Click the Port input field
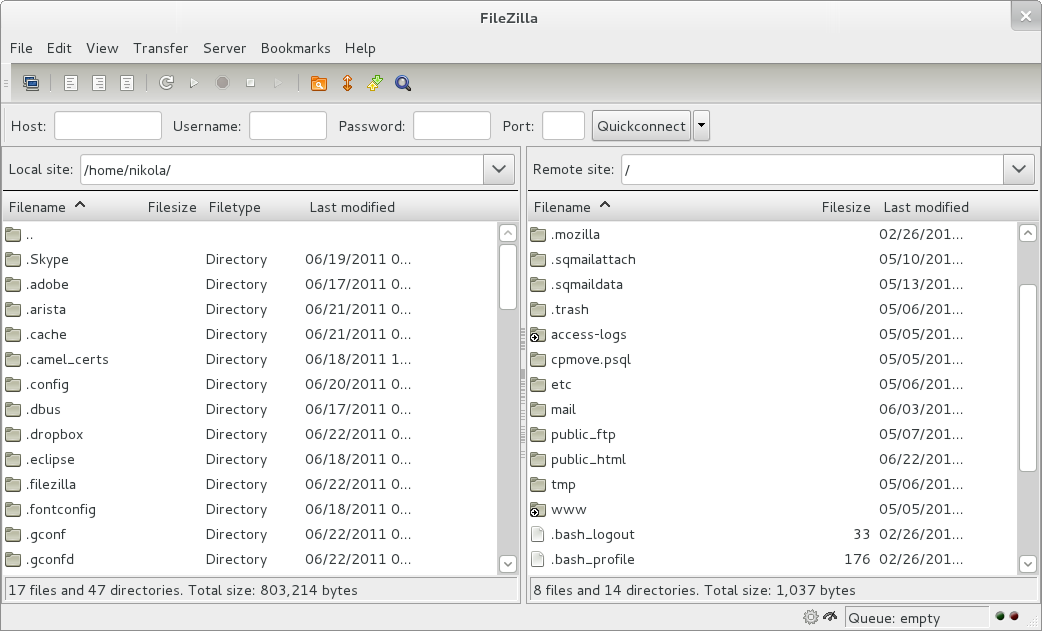The image size is (1042, 631). point(564,126)
